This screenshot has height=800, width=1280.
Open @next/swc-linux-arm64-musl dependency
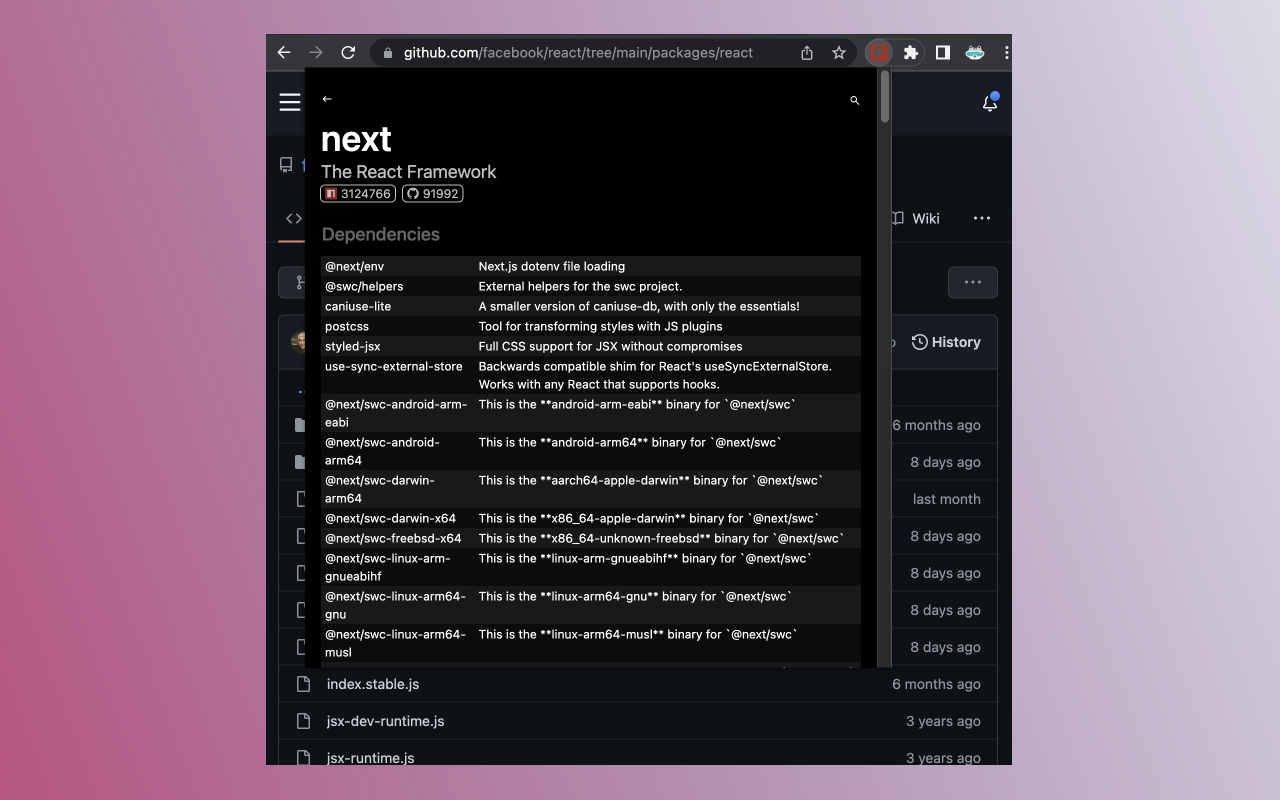point(396,643)
